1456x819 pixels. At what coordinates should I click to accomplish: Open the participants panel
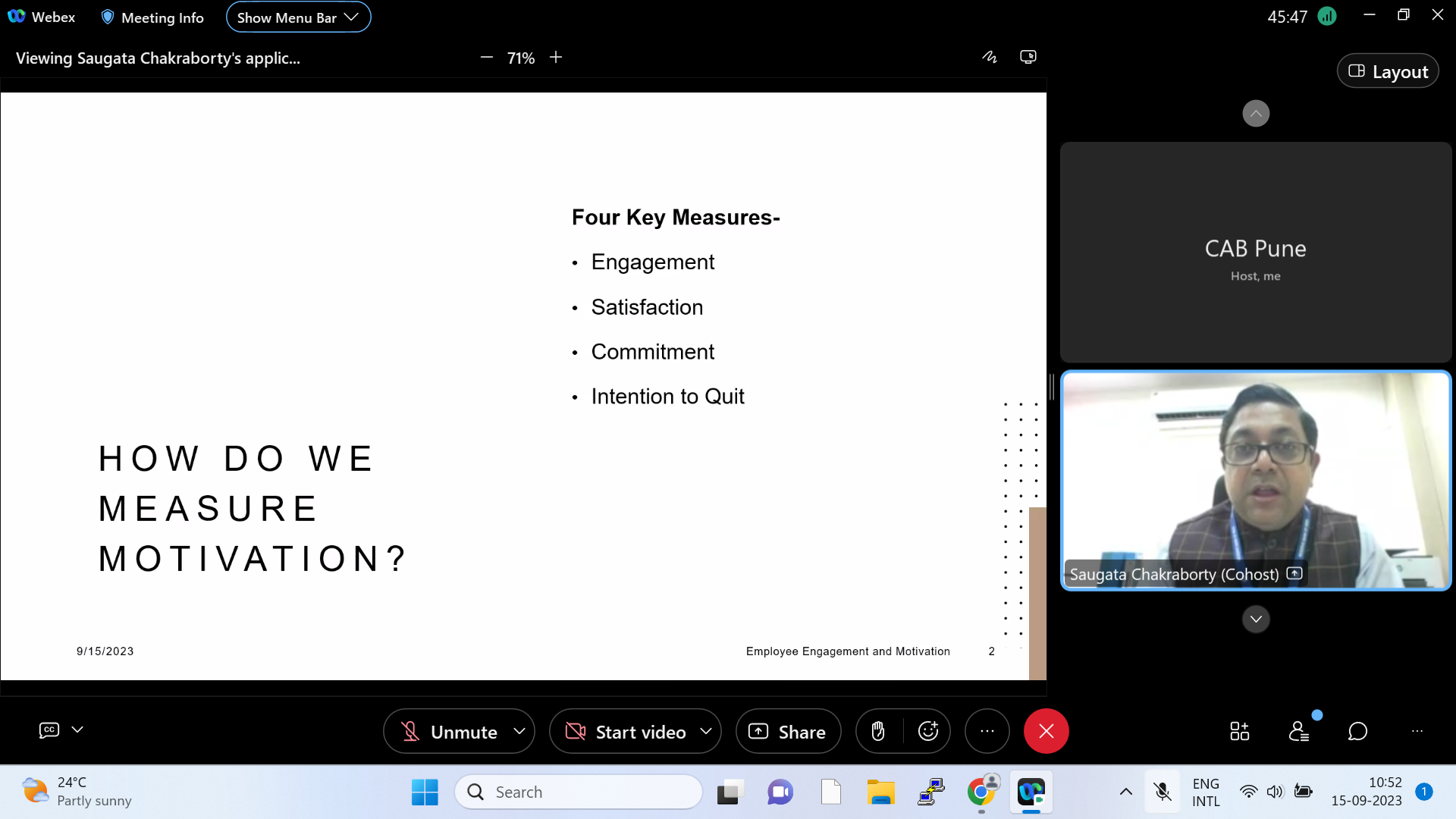1298,731
